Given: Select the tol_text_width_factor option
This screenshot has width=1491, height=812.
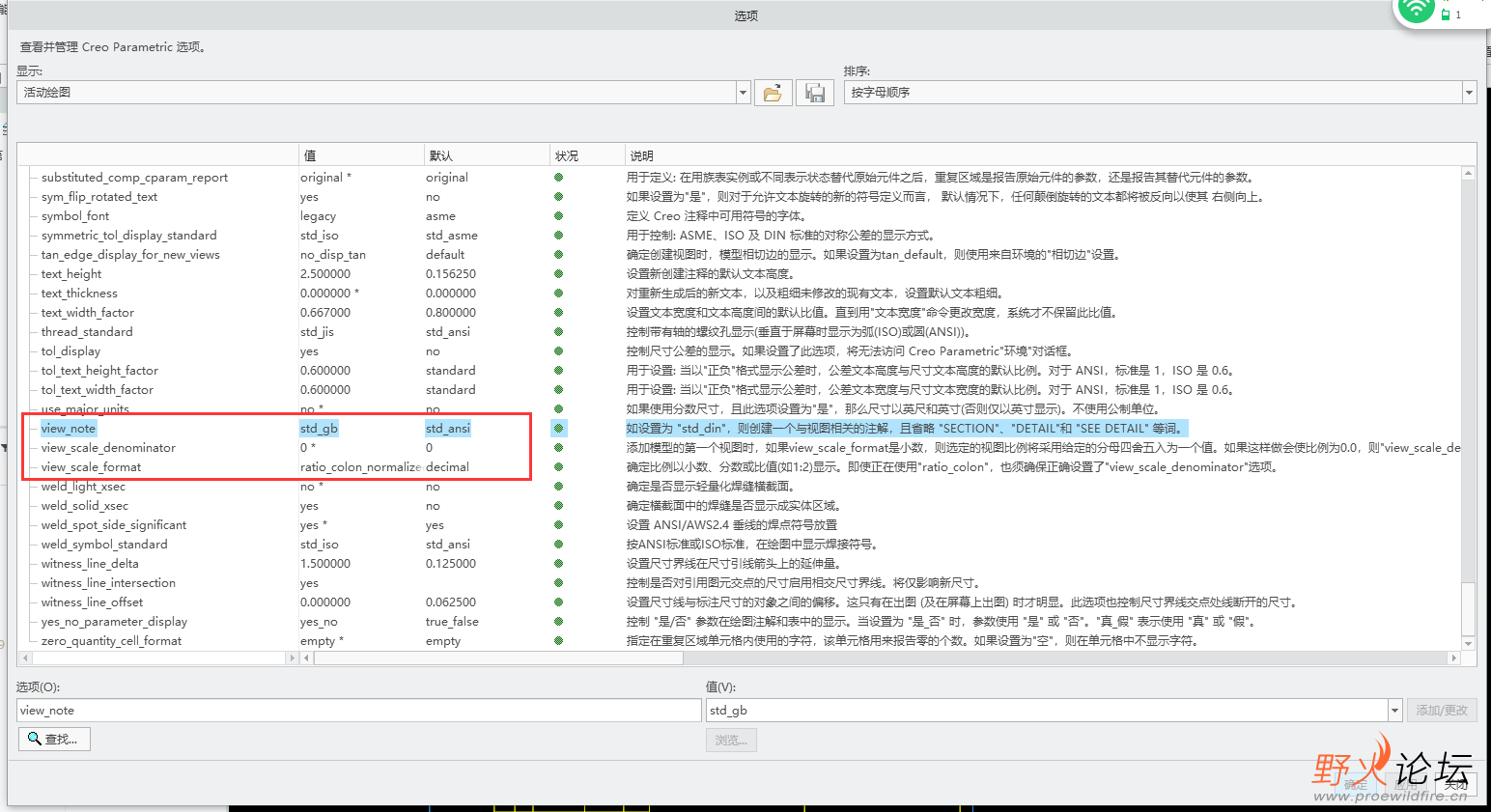Looking at the screenshot, I should pyautogui.click(x=97, y=389).
